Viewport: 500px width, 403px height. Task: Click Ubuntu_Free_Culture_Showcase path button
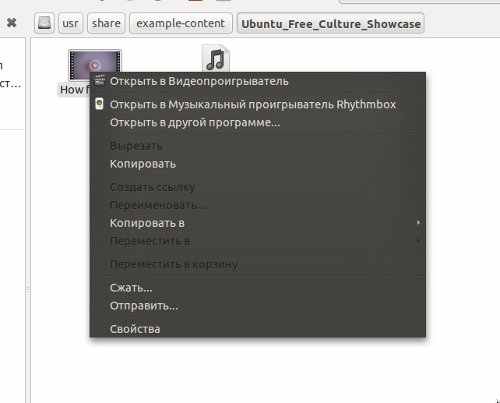[331, 23]
